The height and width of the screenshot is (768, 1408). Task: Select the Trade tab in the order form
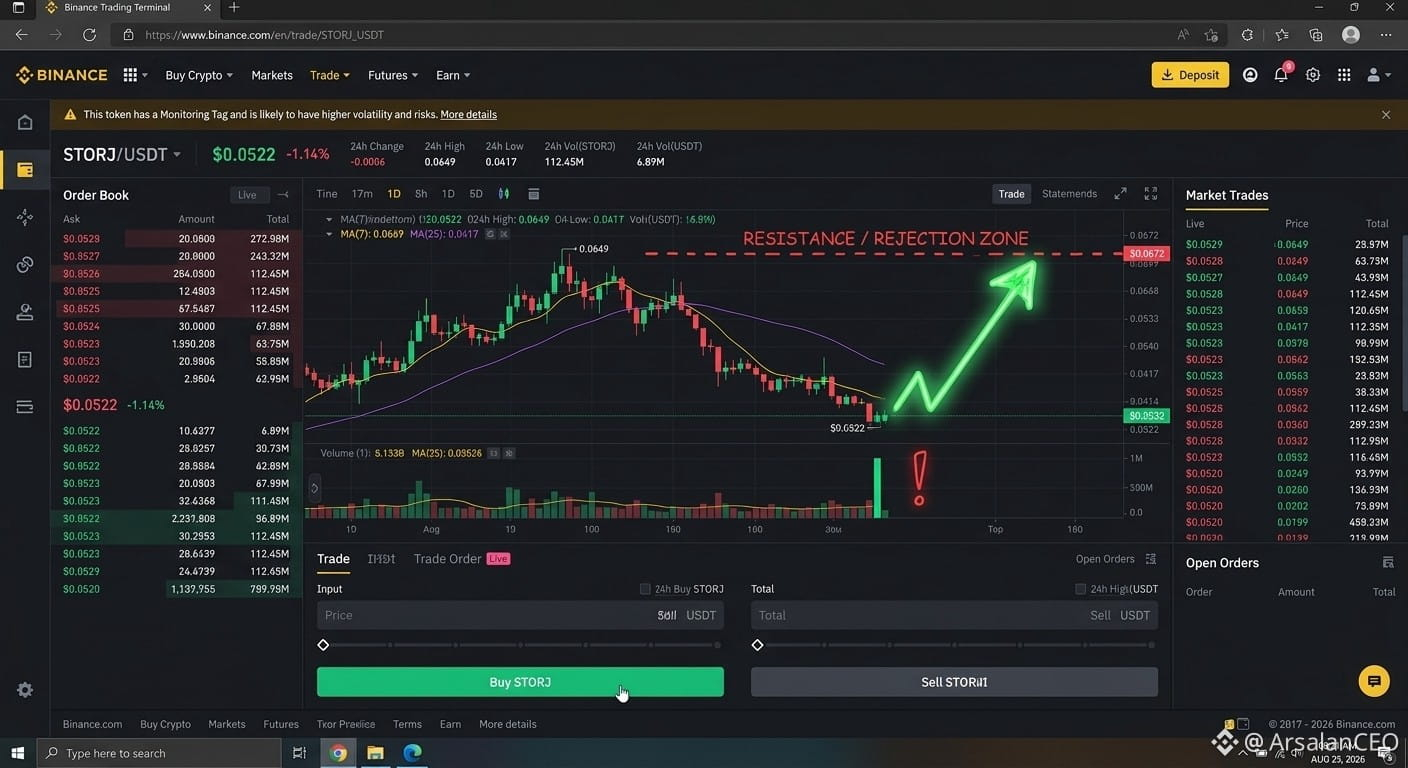(x=333, y=559)
